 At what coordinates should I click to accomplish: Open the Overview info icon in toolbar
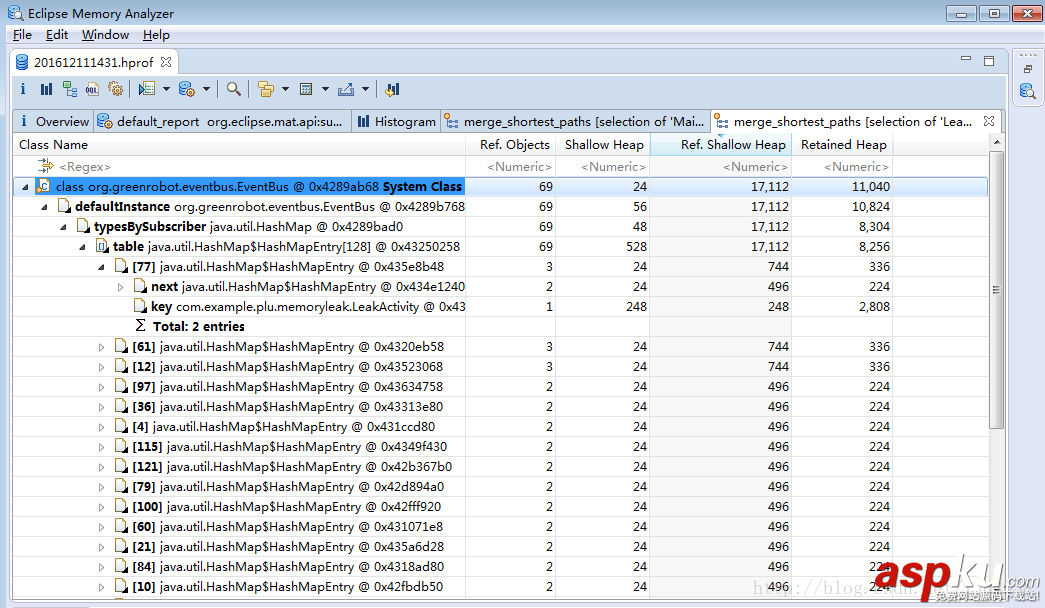pos(23,89)
